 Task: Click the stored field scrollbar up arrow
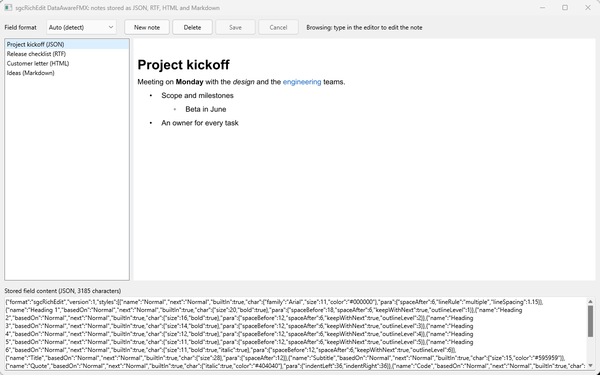590,302
